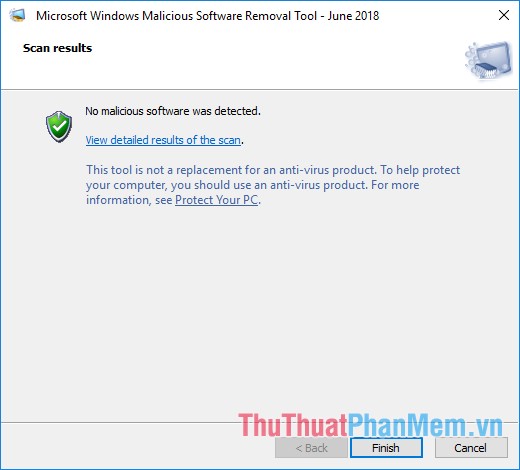The image size is (520, 470).
Task: Click the Finish button
Action: pyautogui.click(x=386, y=448)
